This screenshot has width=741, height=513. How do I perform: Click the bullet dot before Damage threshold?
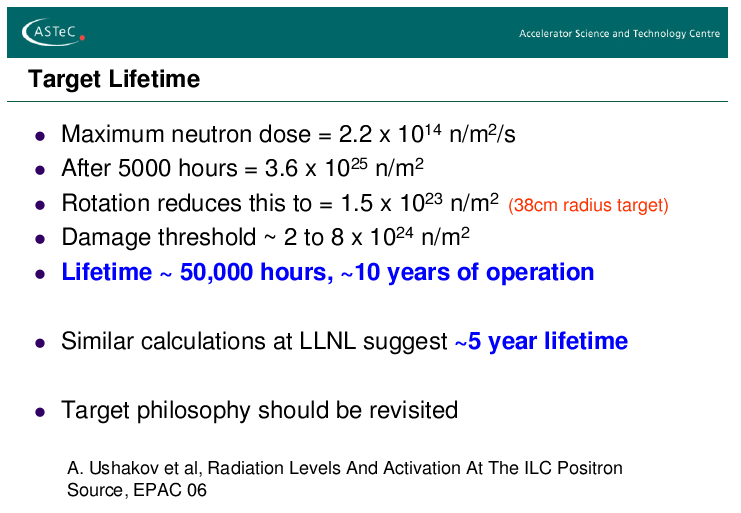tap(40, 239)
